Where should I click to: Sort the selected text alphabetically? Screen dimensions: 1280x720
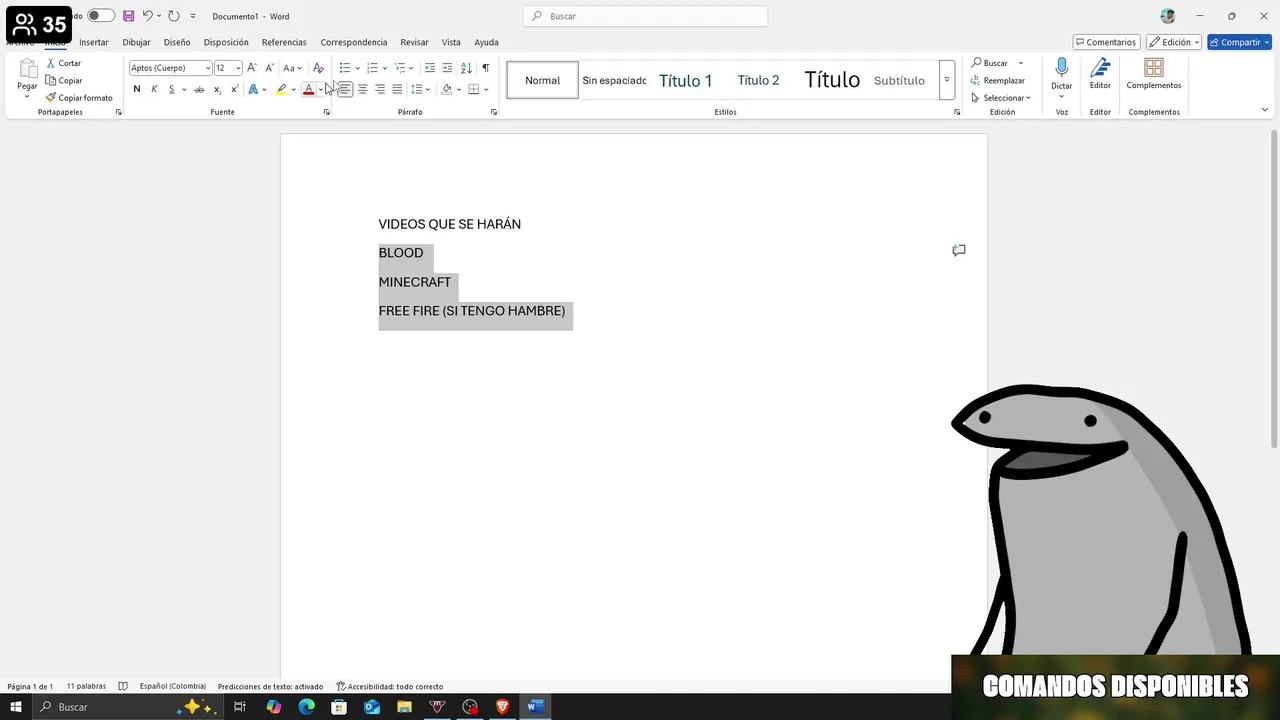tap(466, 68)
